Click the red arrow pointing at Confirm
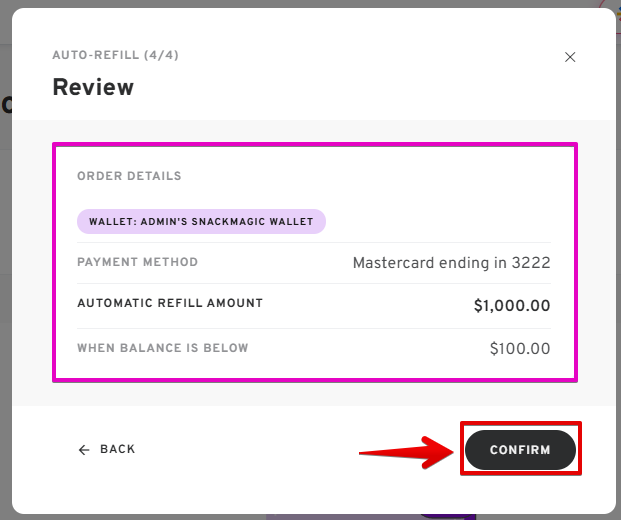This screenshot has width=621, height=520. (405, 451)
